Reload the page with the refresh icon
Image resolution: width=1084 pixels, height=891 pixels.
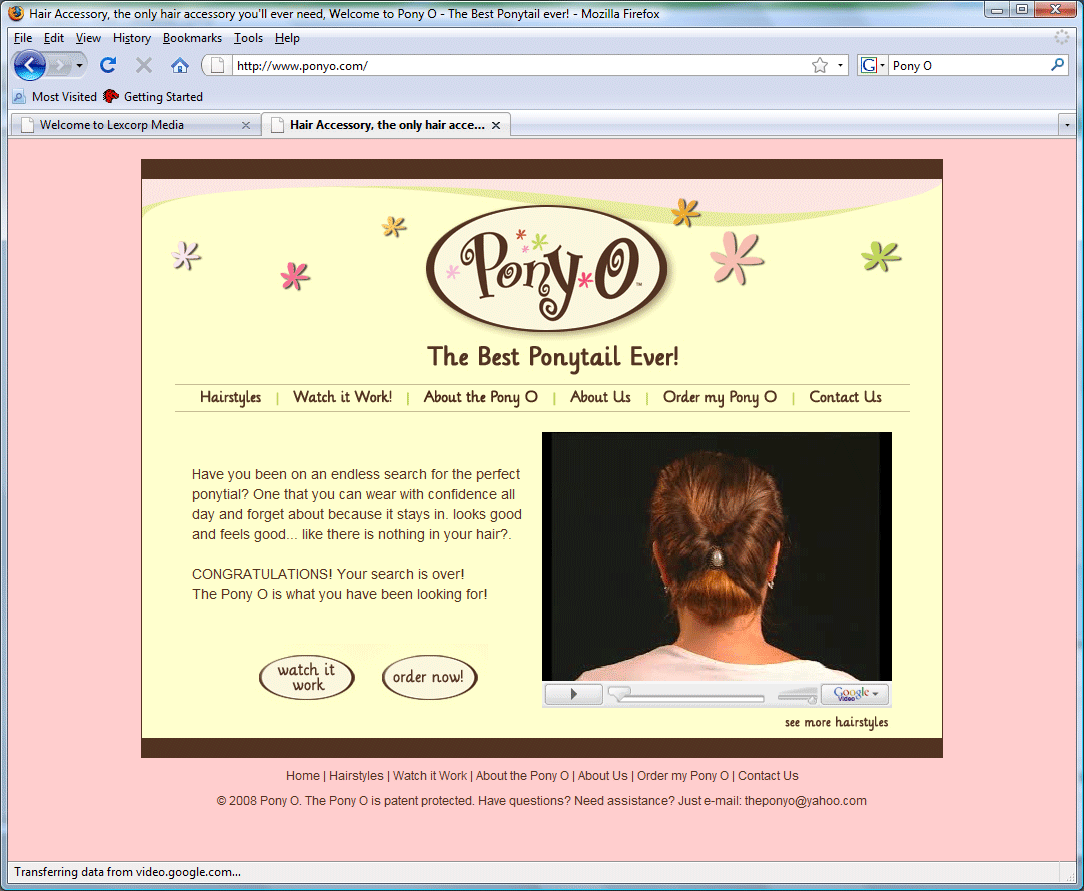(x=108, y=66)
